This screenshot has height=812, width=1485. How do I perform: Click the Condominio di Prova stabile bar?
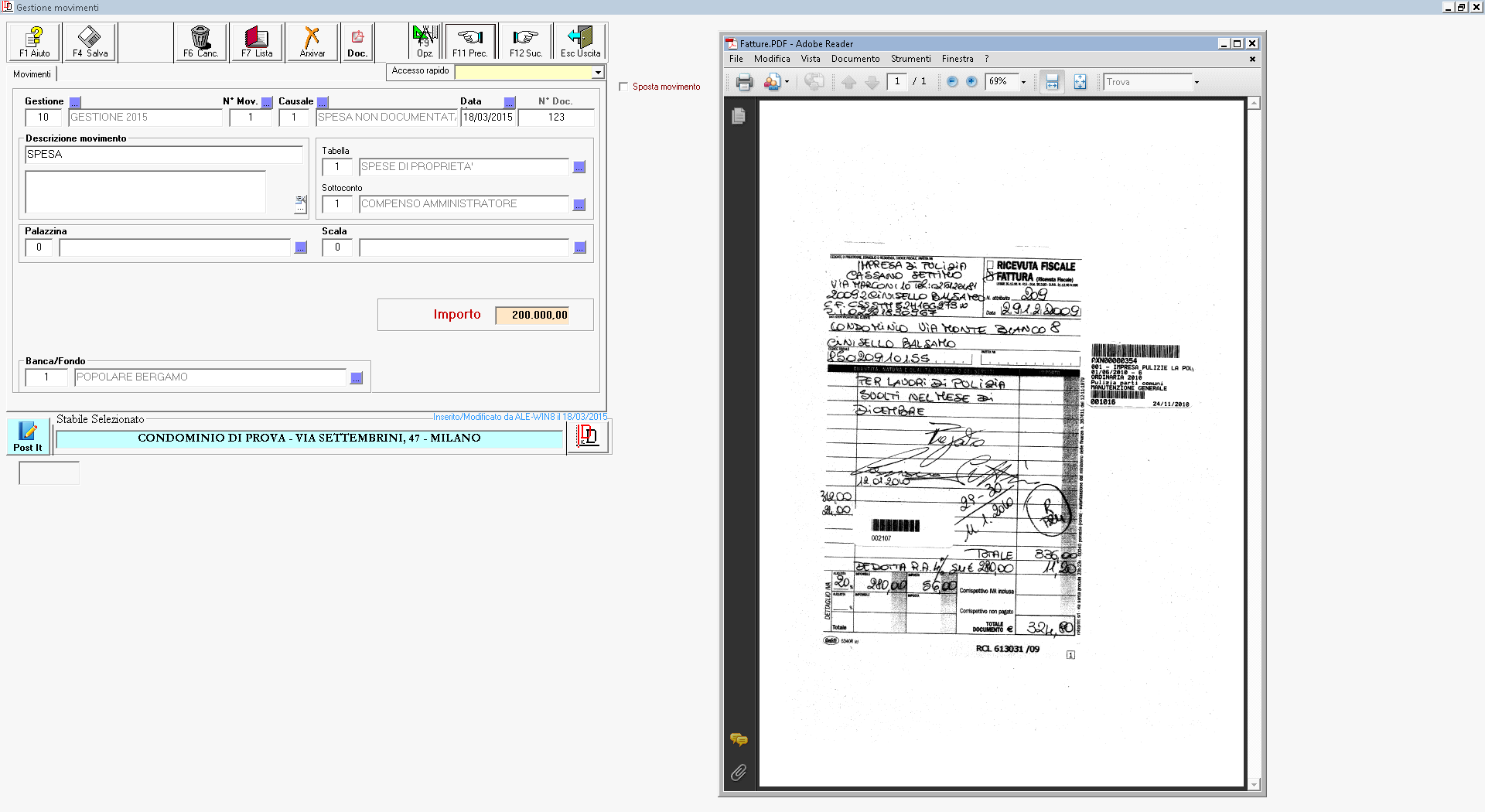coord(309,438)
